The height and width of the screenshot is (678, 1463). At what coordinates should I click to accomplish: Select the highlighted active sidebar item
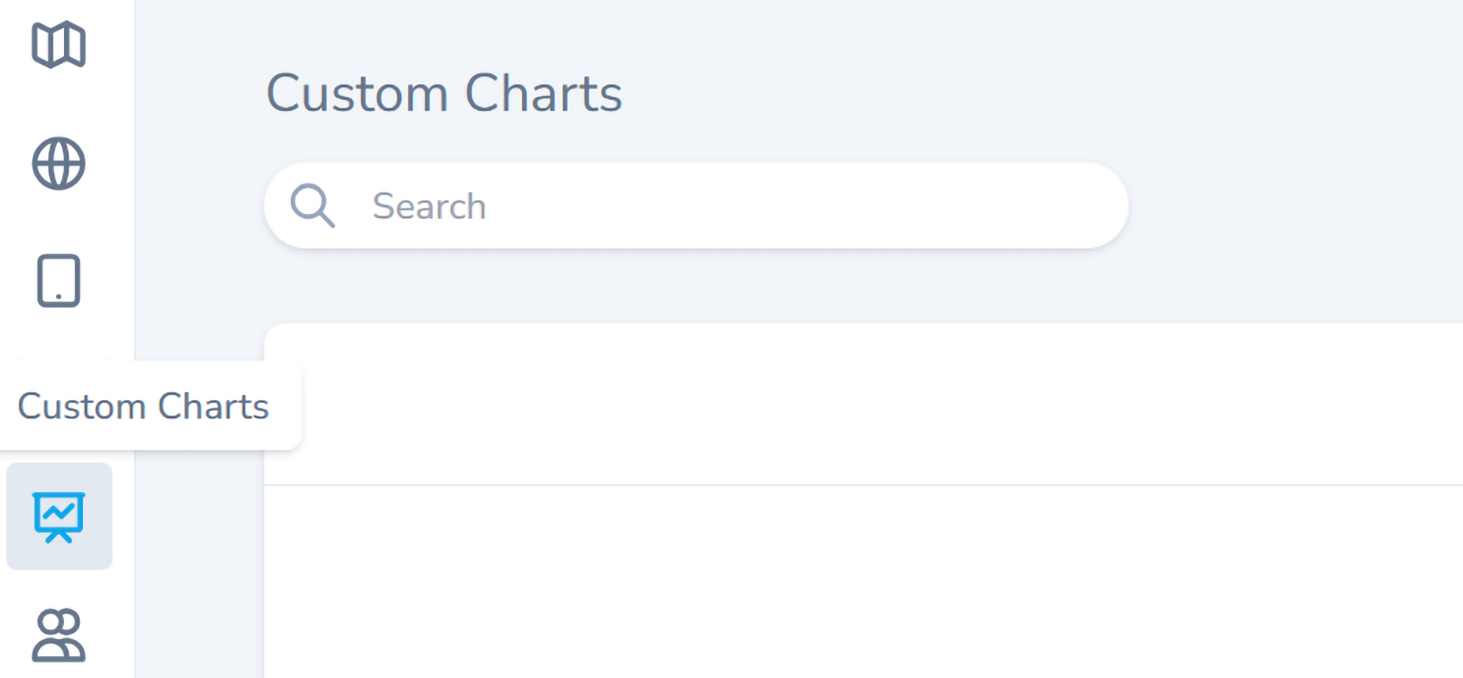pyautogui.click(x=59, y=516)
